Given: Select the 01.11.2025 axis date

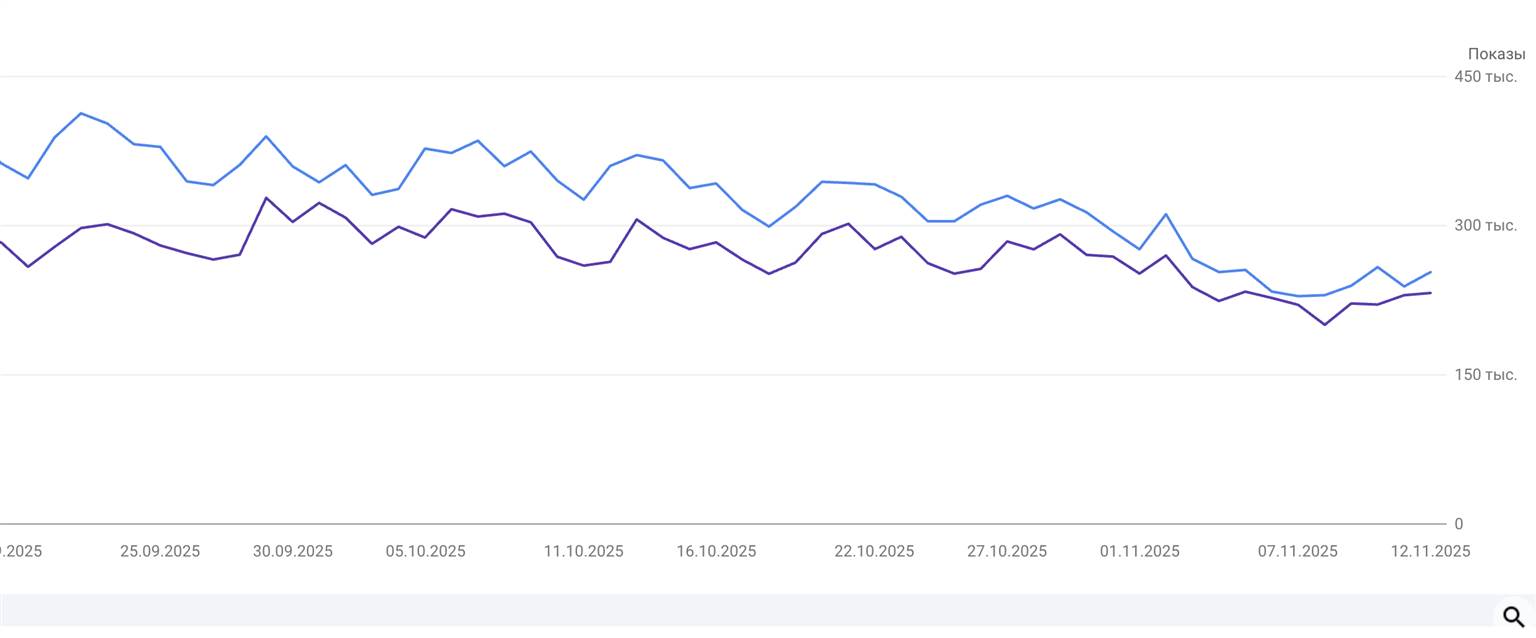Looking at the screenshot, I should coord(1140,551).
